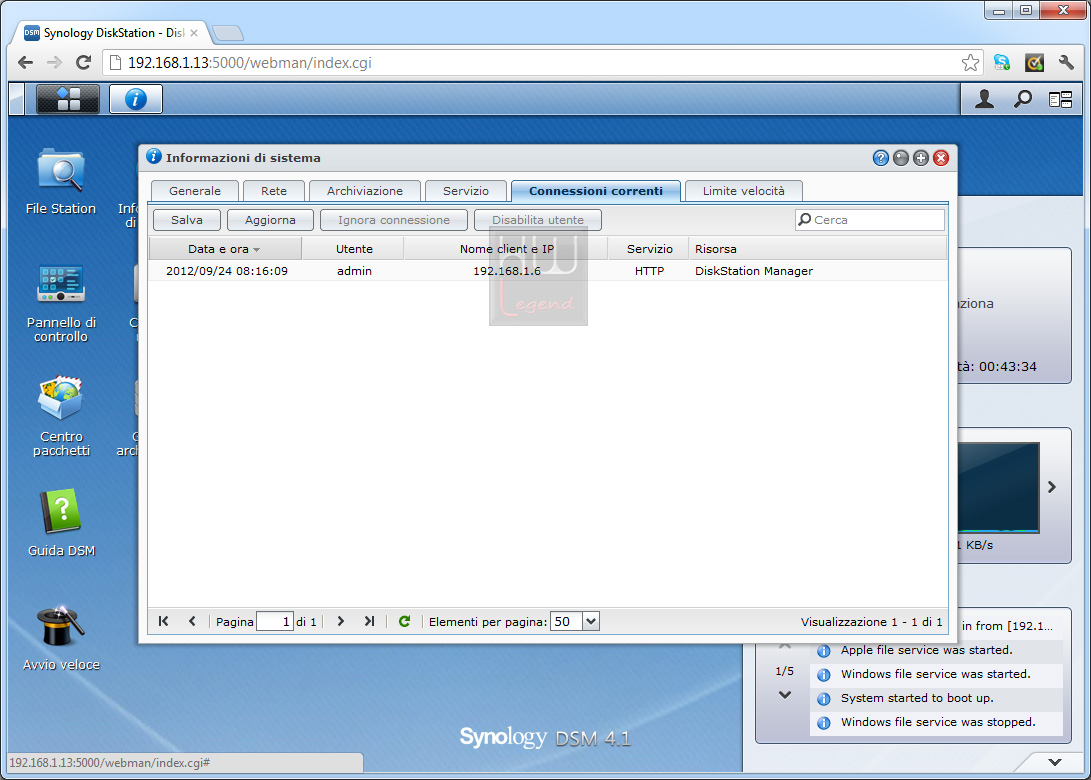This screenshot has height=780, width=1091.
Task: Open the resource monitor graph thumbnail
Action: point(998,488)
